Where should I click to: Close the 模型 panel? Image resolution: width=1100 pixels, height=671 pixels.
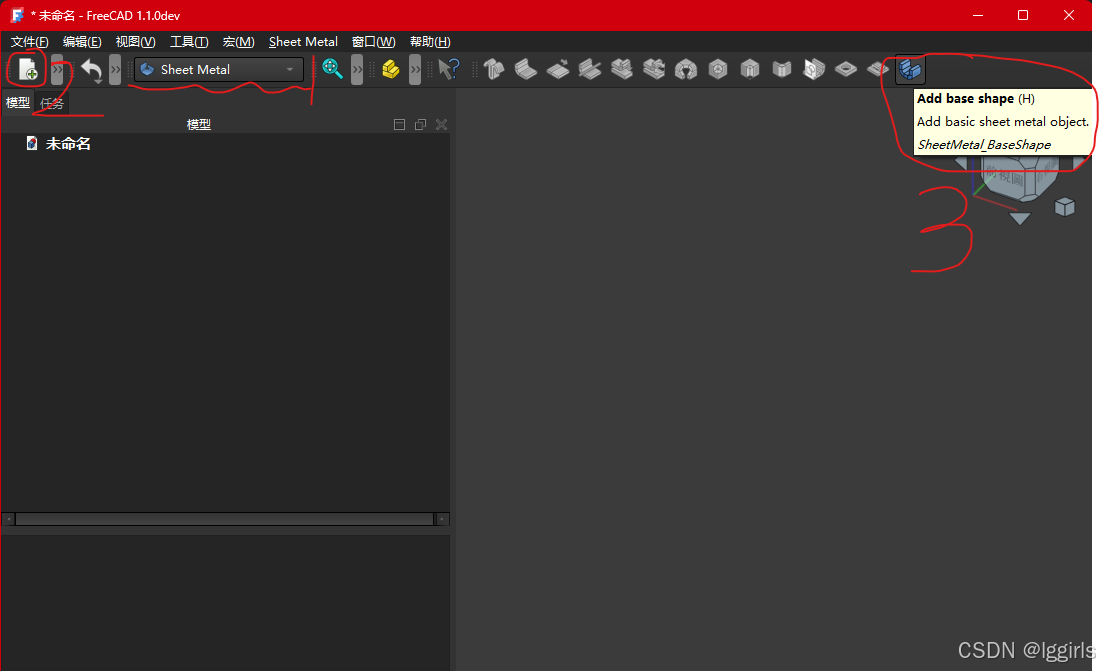[x=441, y=125]
